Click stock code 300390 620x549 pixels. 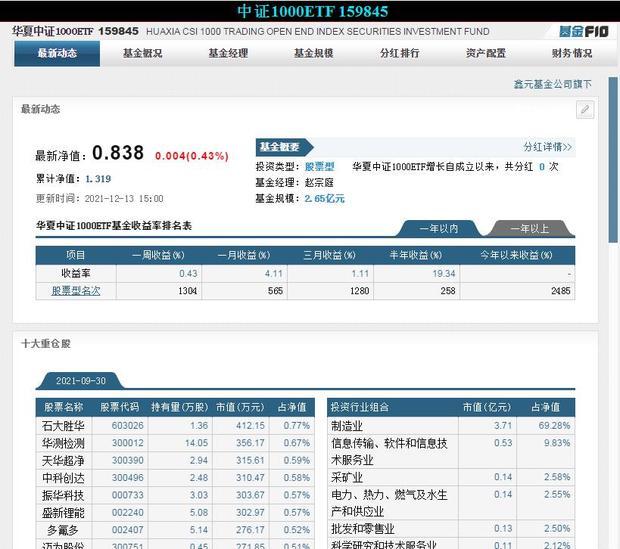(x=127, y=460)
